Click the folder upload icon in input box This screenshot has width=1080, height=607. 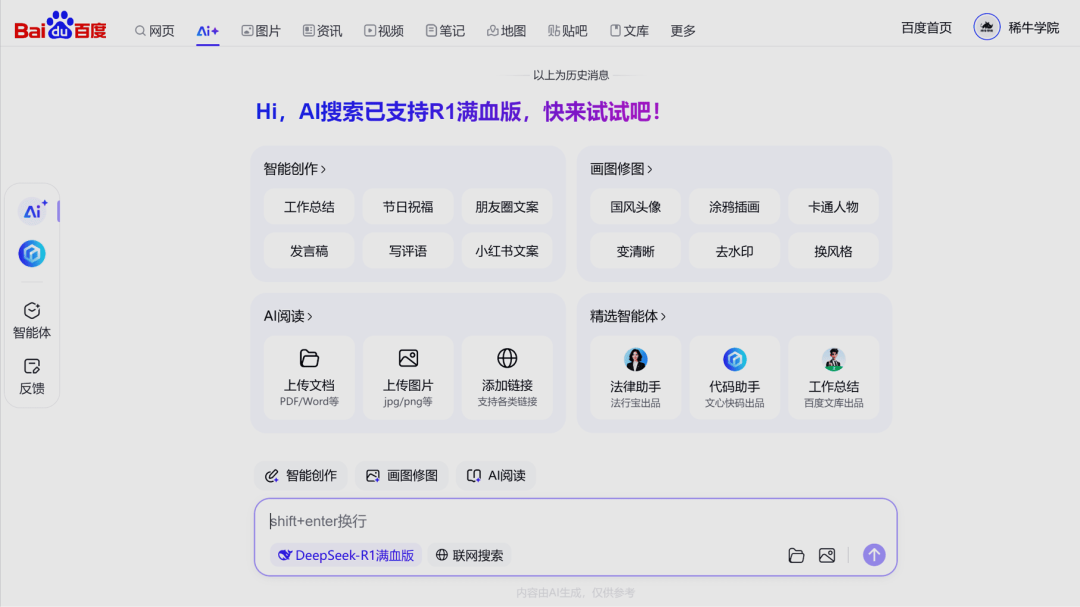pos(796,555)
